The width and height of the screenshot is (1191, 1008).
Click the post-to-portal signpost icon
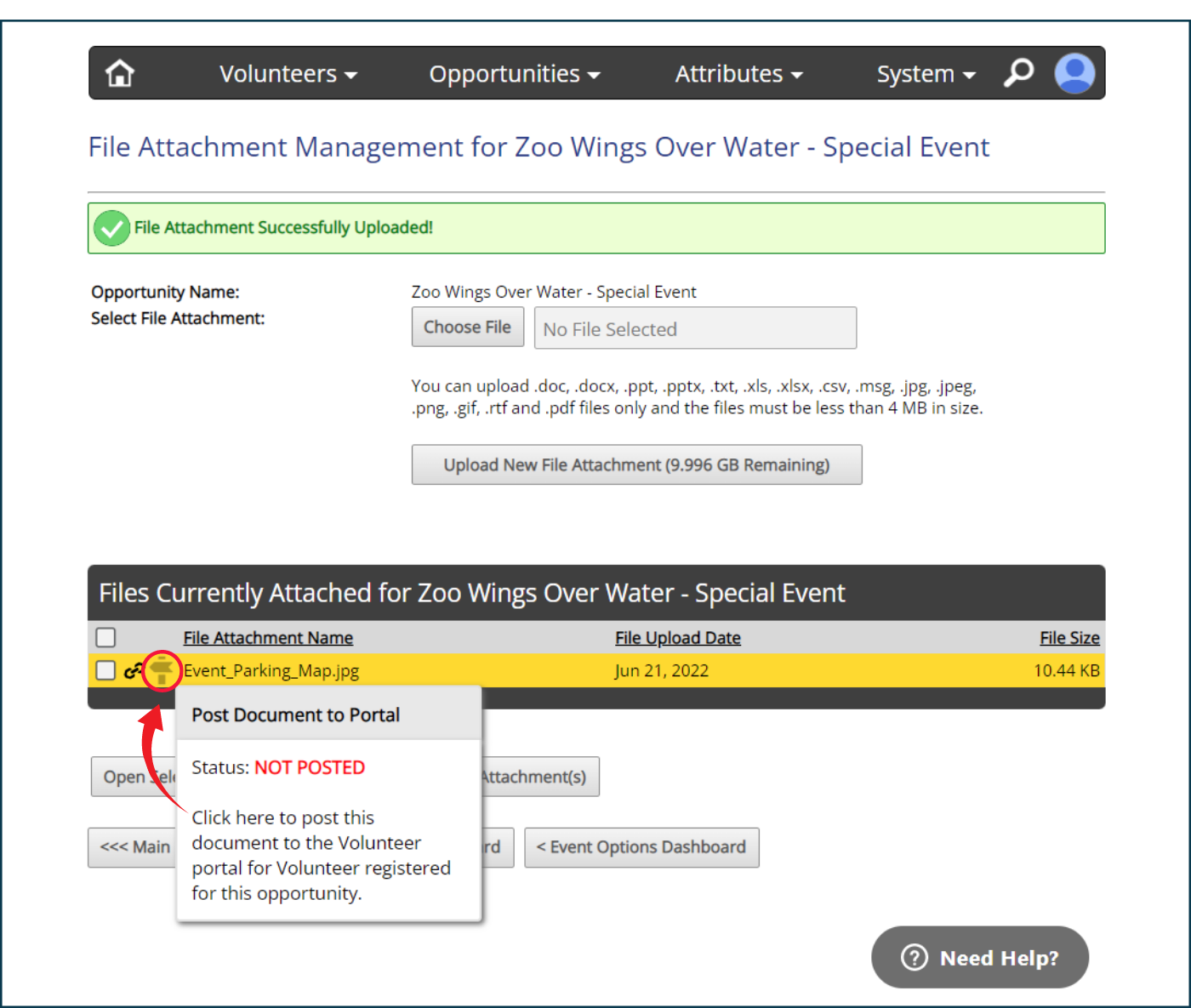click(x=162, y=670)
